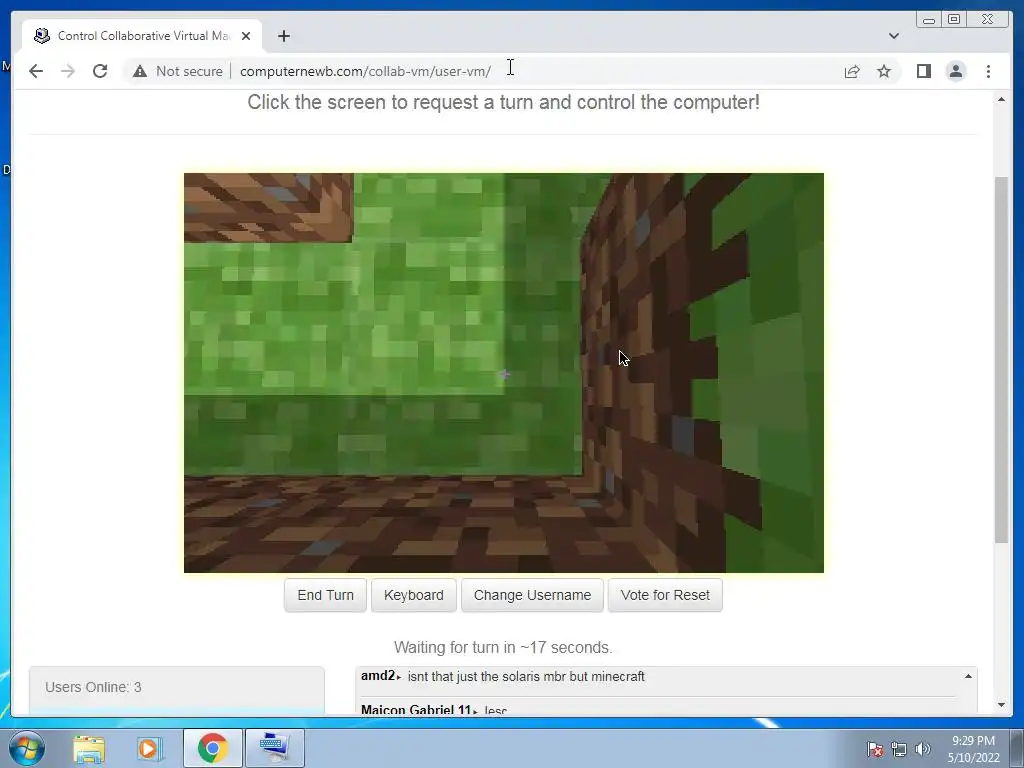Click the site favicon on the tab
This screenshot has width=1024, height=768.
(42, 36)
